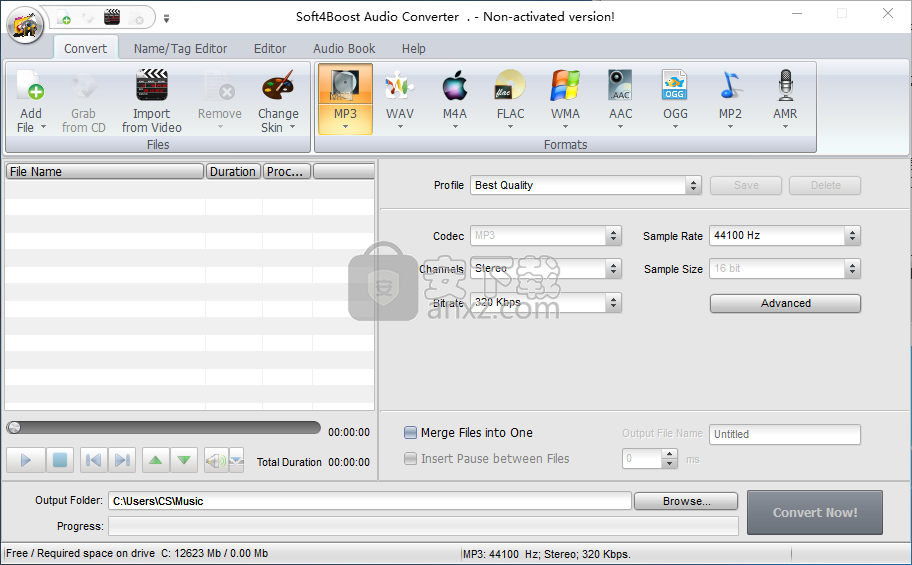
Task: Click the Save profile button
Action: pos(746,185)
